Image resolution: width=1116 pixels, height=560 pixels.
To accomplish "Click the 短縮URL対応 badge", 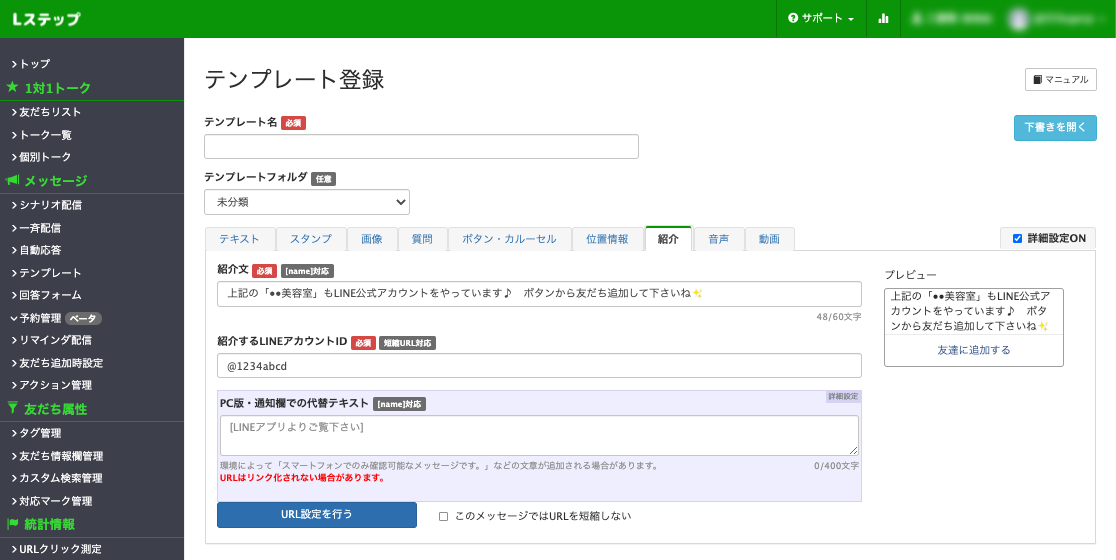I will pos(407,343).
